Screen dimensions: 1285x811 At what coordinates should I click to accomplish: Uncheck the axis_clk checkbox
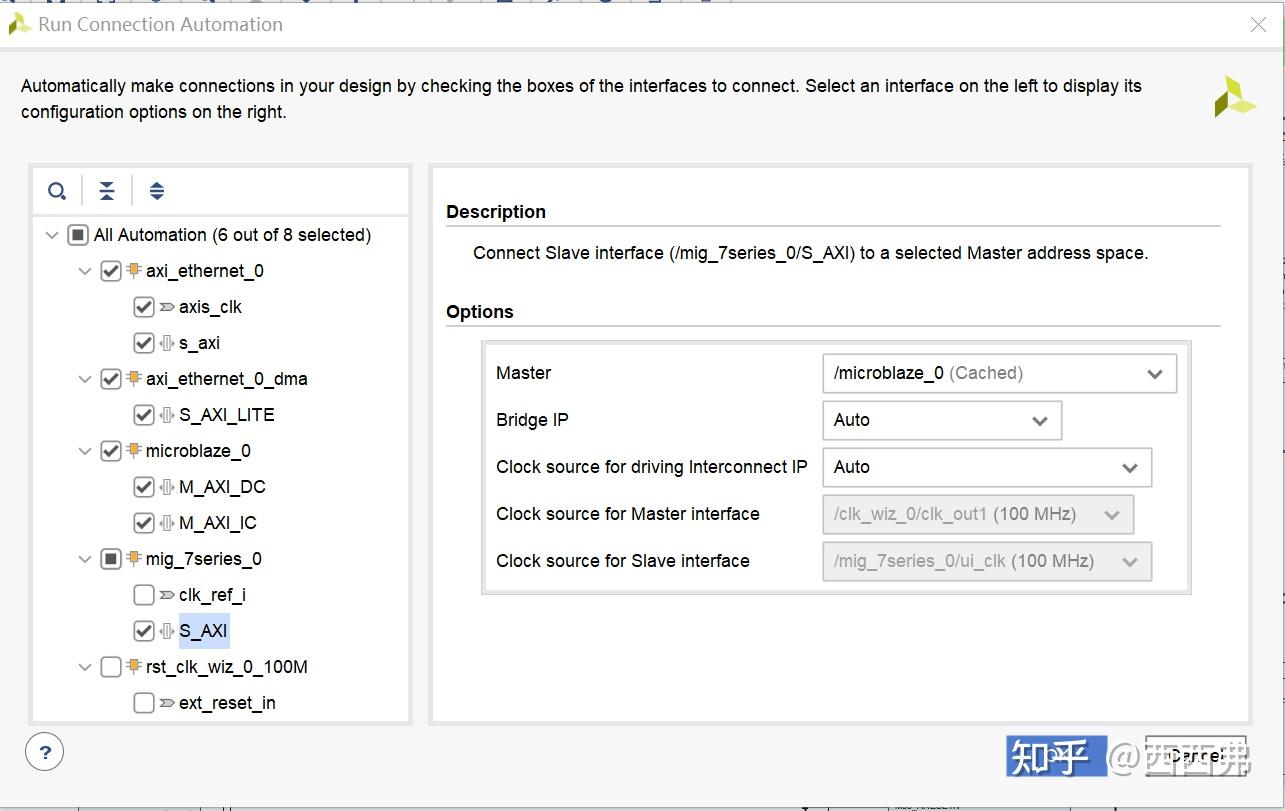[x=144, y=307]
